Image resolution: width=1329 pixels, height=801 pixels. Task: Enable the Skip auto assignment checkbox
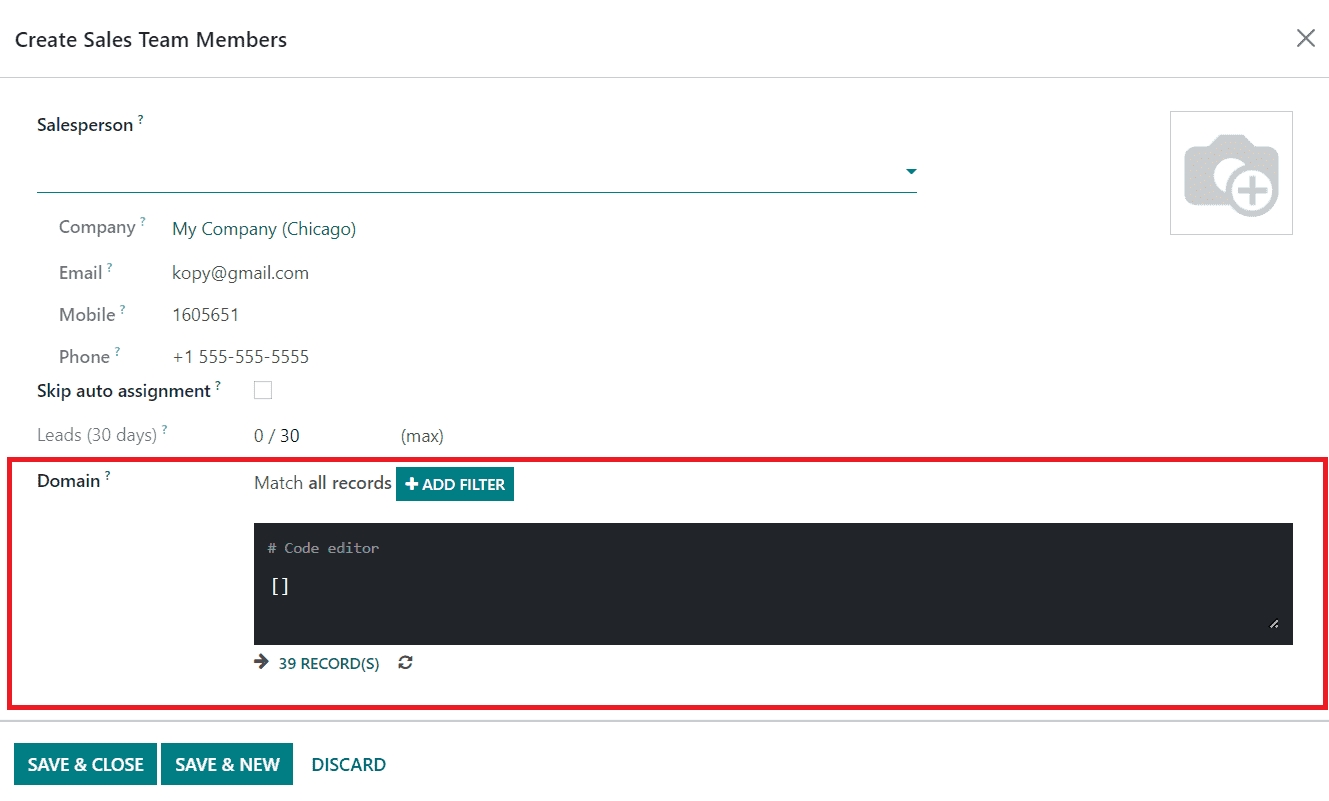(x=263, y=391)
